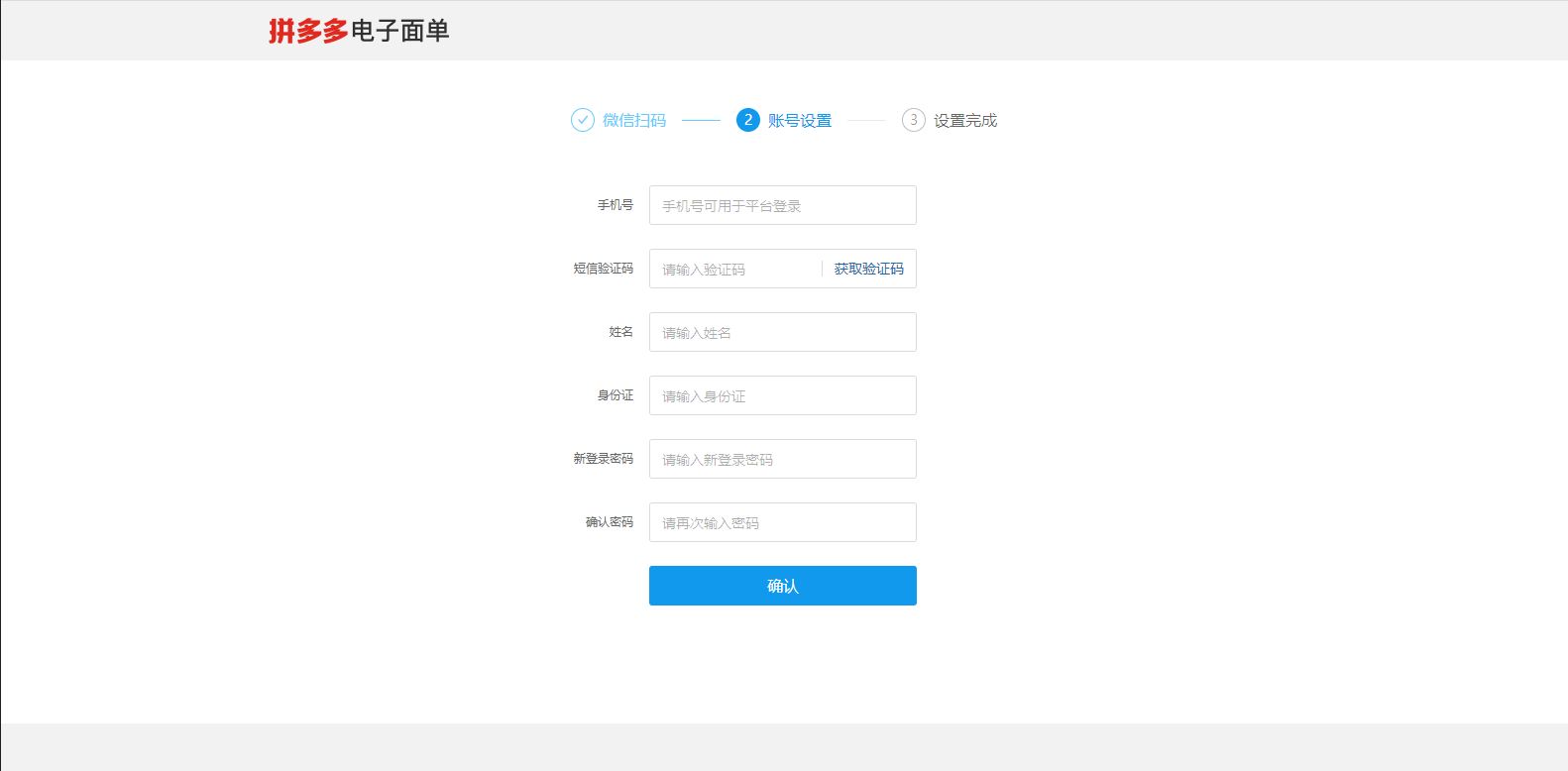Screen dimensions: 1568x771
Task: Select the 设置完成 step label
Action: point(964,120)
